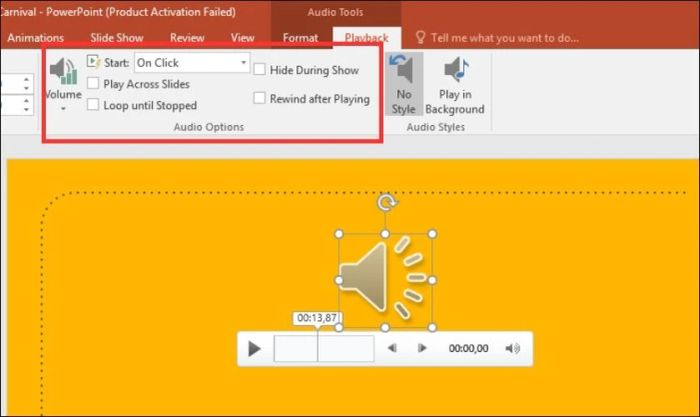
Task: Check the Hide During Show option
Action: pos(260,71)
